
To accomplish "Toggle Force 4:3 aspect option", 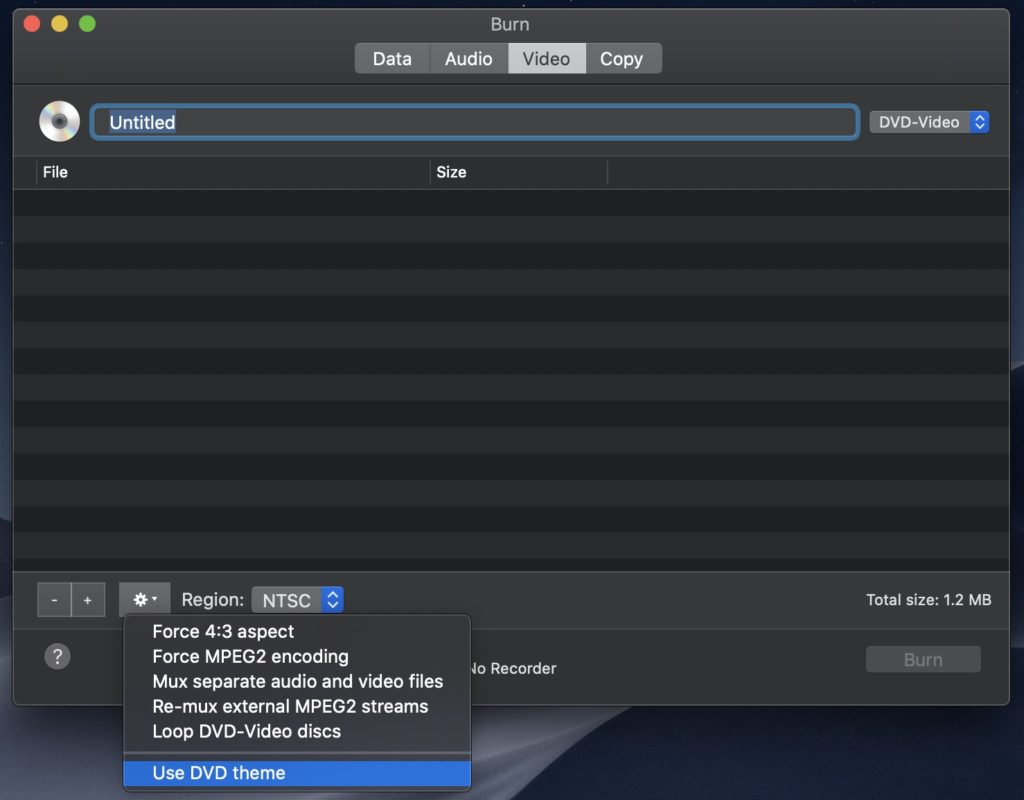I will pyautogui.click(x=223, y=632).
